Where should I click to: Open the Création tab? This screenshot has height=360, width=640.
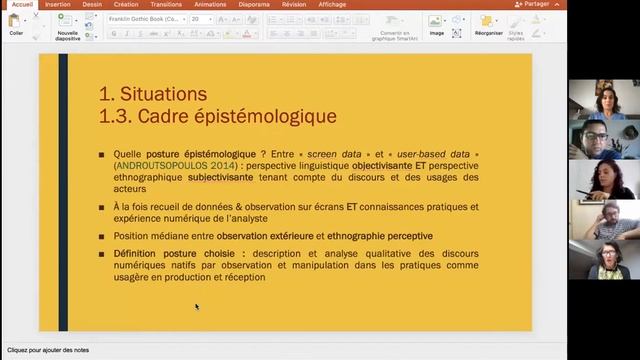click(126, 4)
